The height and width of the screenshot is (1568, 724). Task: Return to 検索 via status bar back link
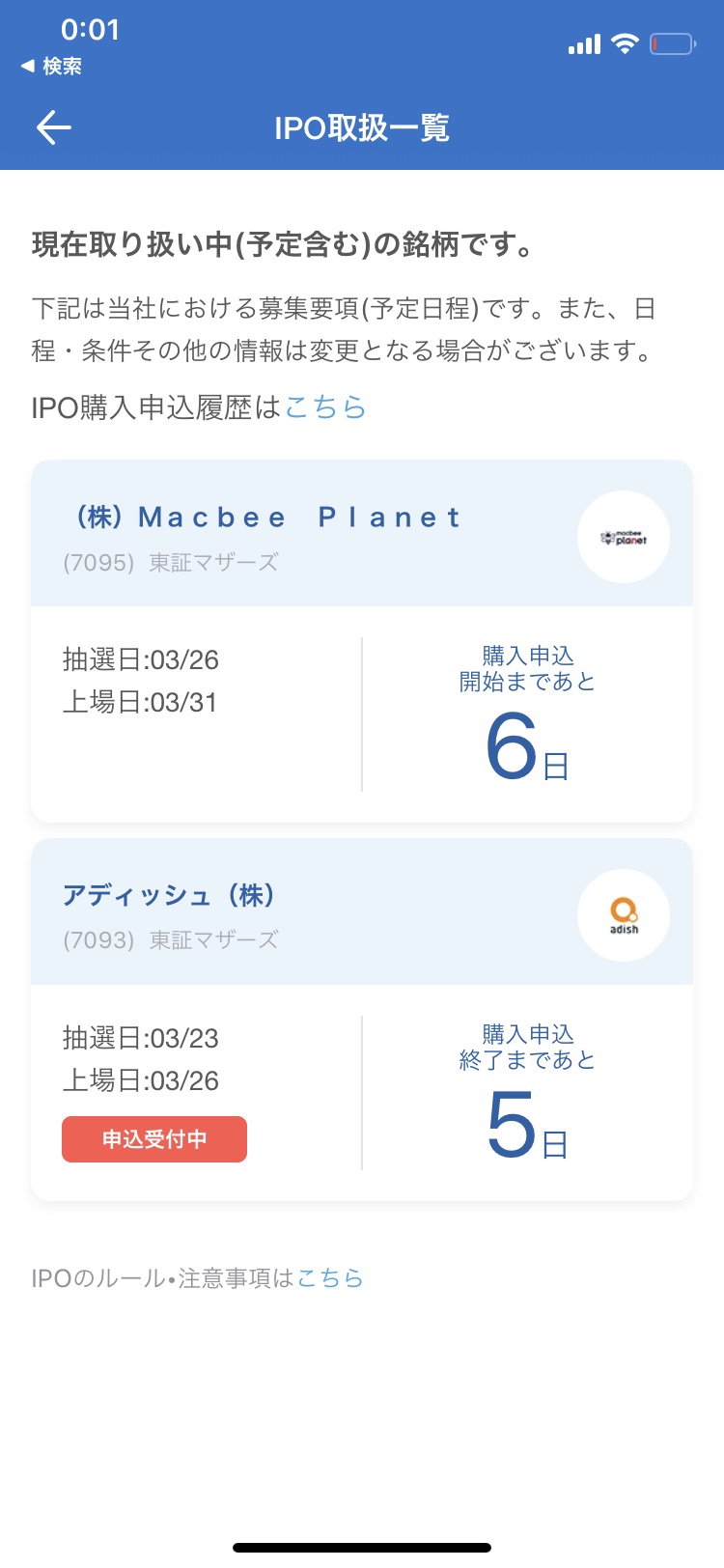(52, 66)
